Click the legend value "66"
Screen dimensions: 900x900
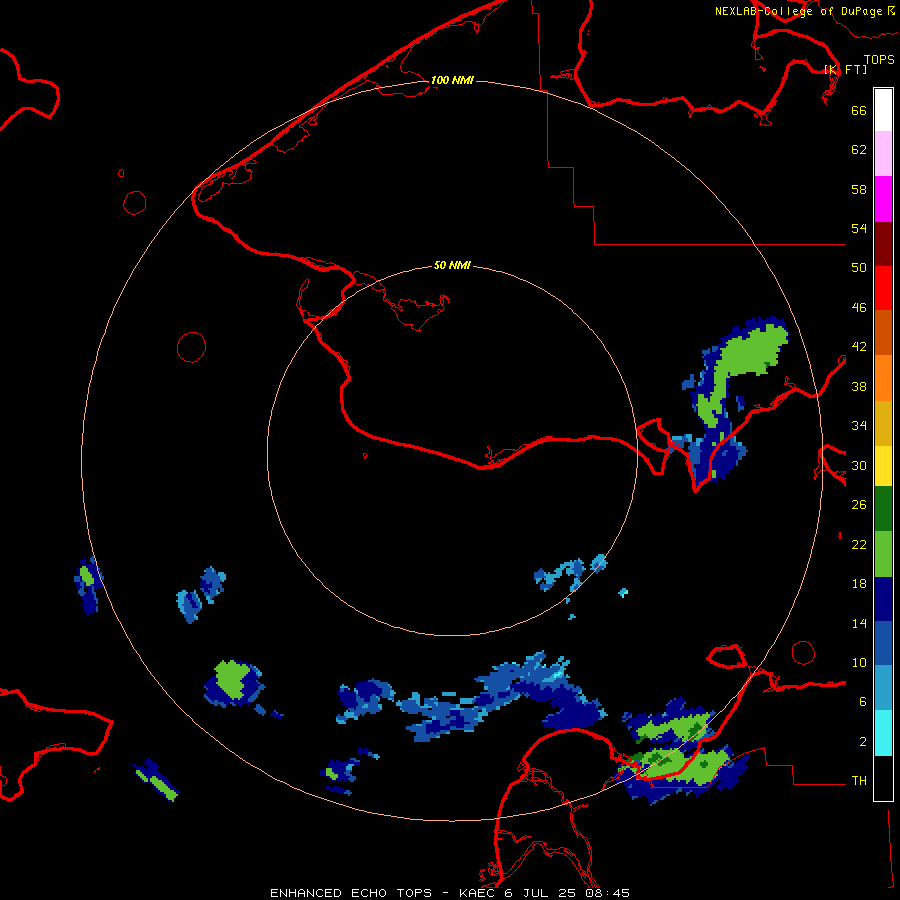point(859,110)
